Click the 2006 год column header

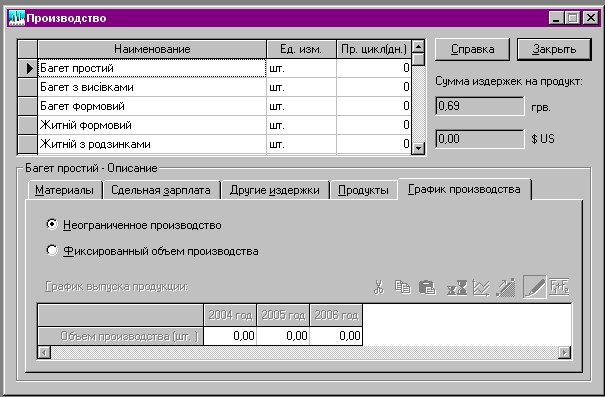(336, 316)
